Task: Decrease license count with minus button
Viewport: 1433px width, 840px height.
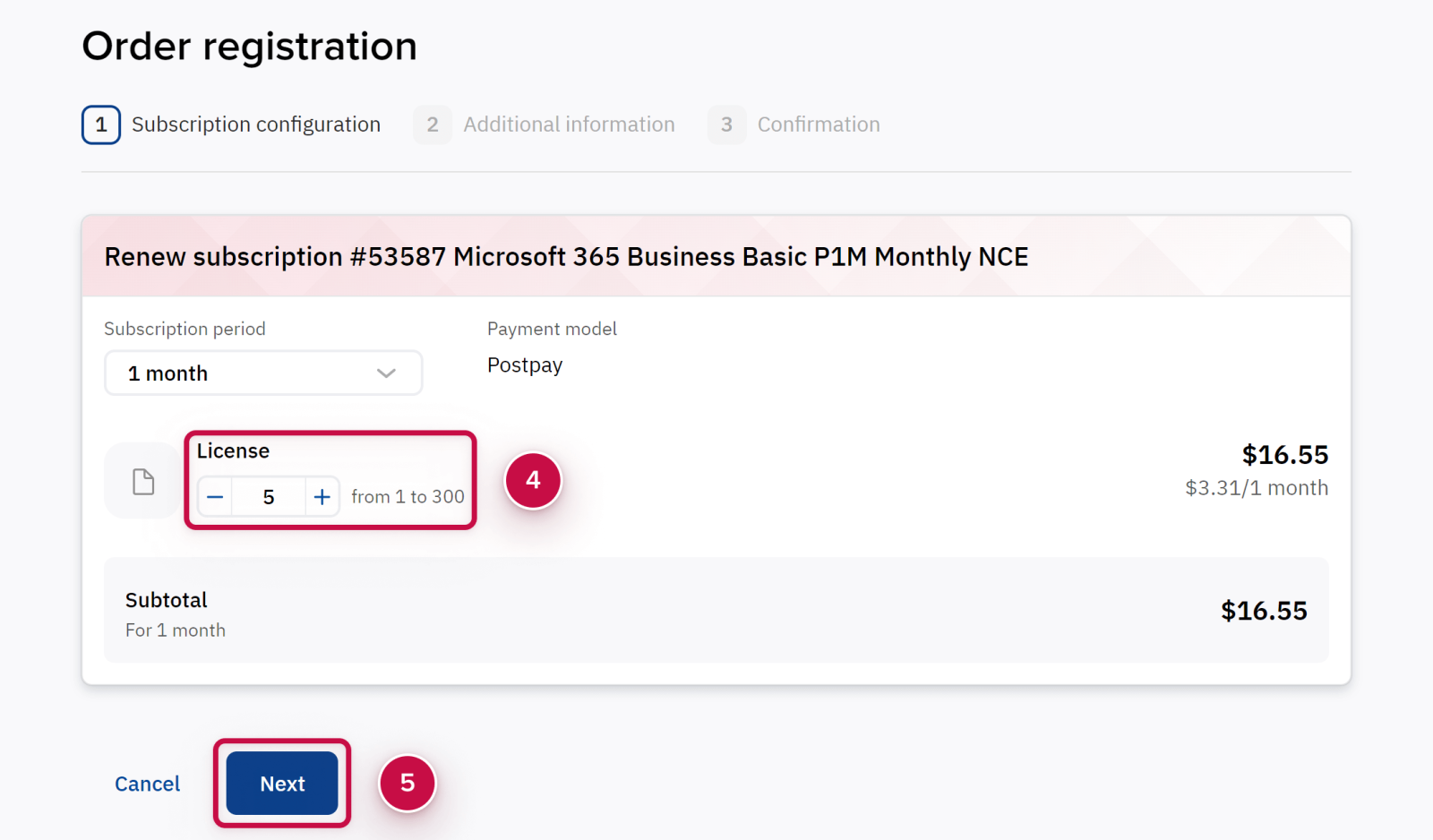Action: pyautogui.click(x=215, y=497)
